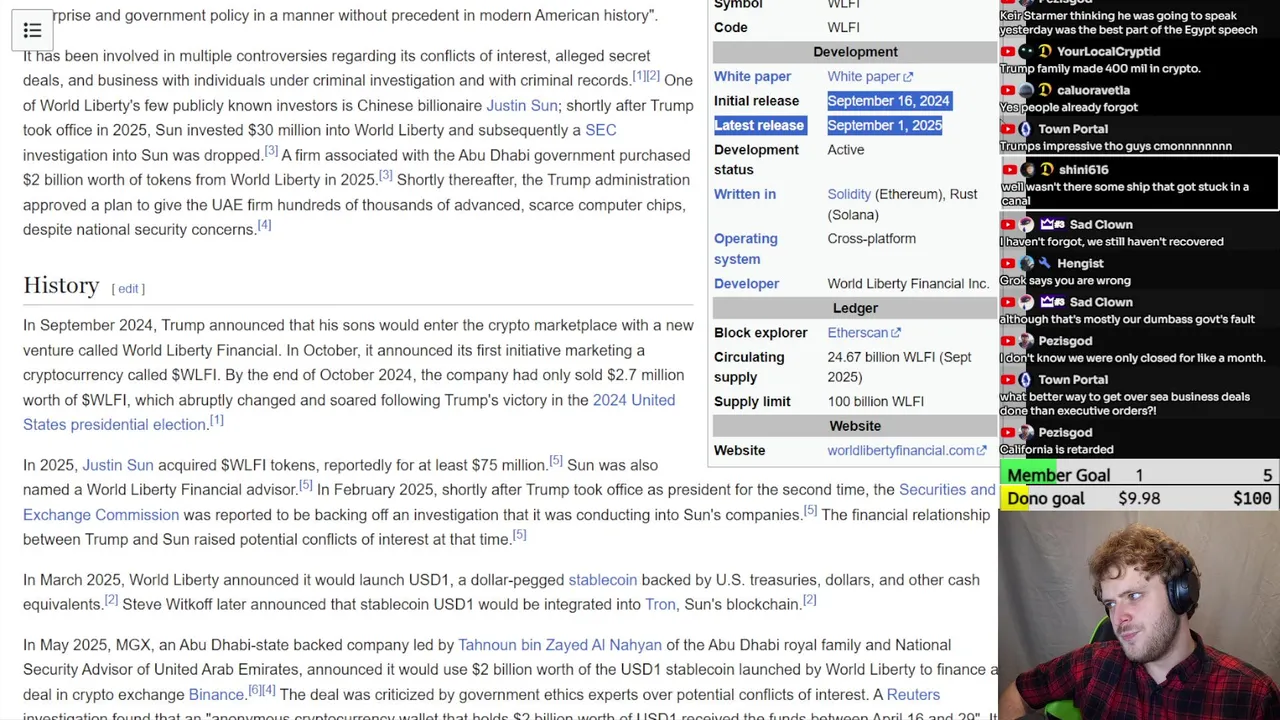Image resolution: width=1280 pixels, height=720 pixels.
Task: Click citation [5] after '$75 million'
Action: pos(556,461)
